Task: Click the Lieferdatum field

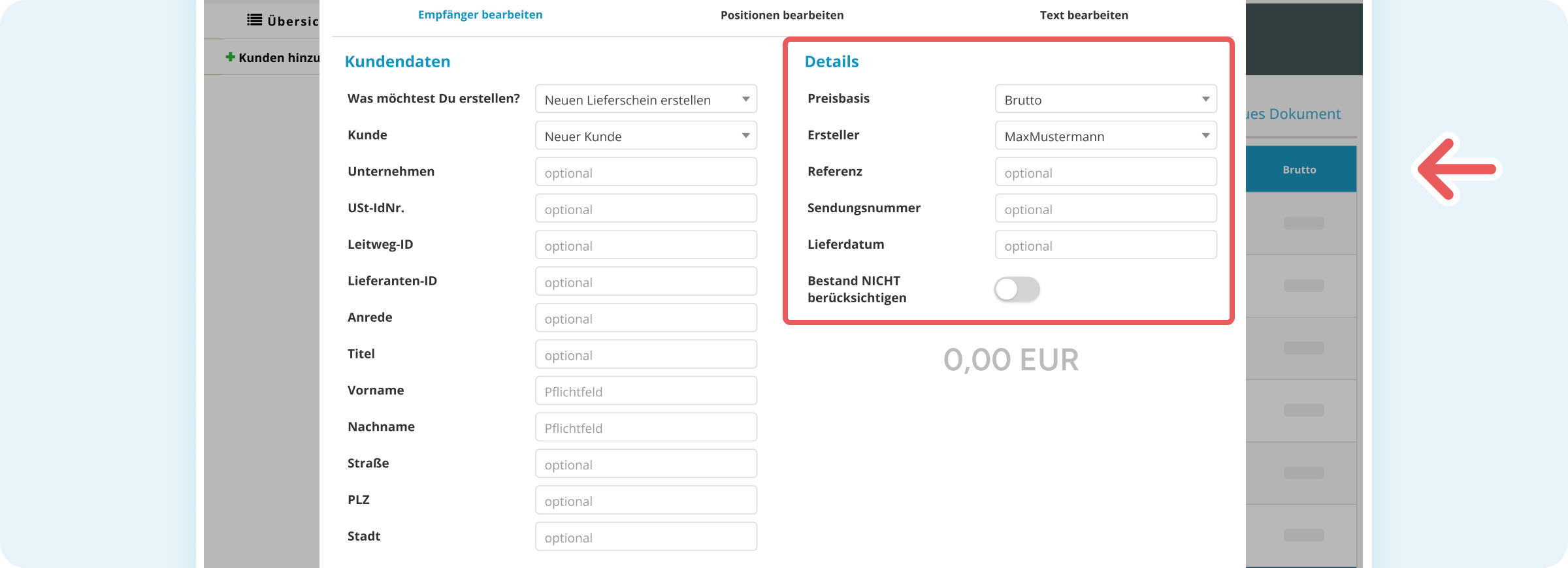Action: (1106, 245)
